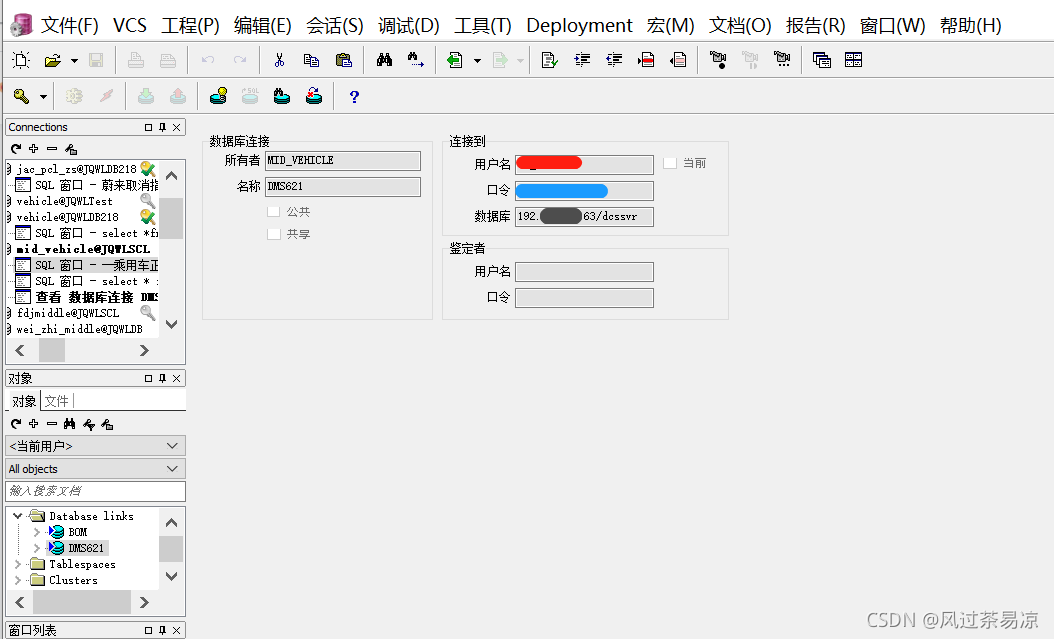Expand the Clusters folder node
This screenshot has height=639, width=1054.
(18, 581)
